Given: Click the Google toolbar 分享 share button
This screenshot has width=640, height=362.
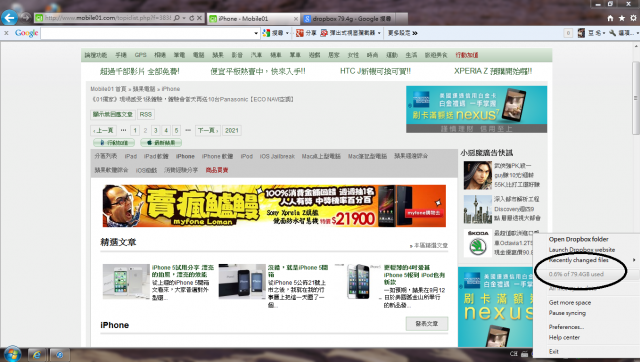Looking at the screenshot, I should click(306, 33).
